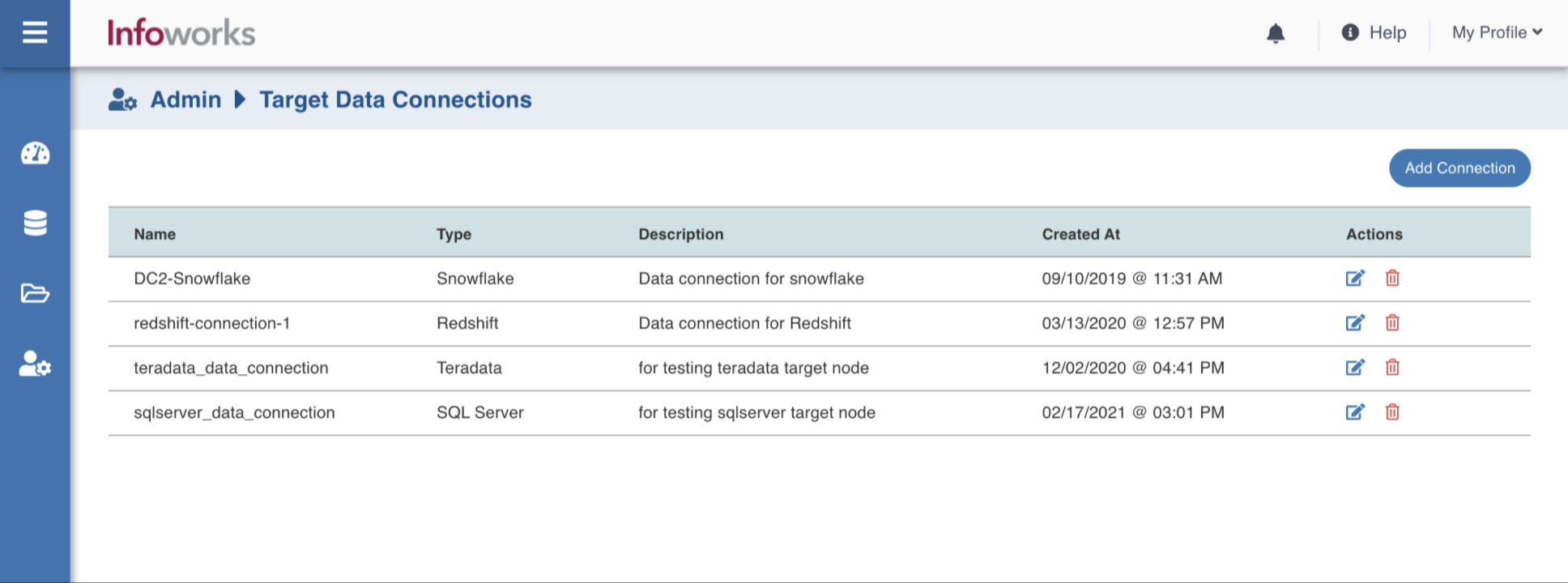Viewport: 1568px width, 583px height.
Task: Click the Created At column header
Action: coord(1080,234)
